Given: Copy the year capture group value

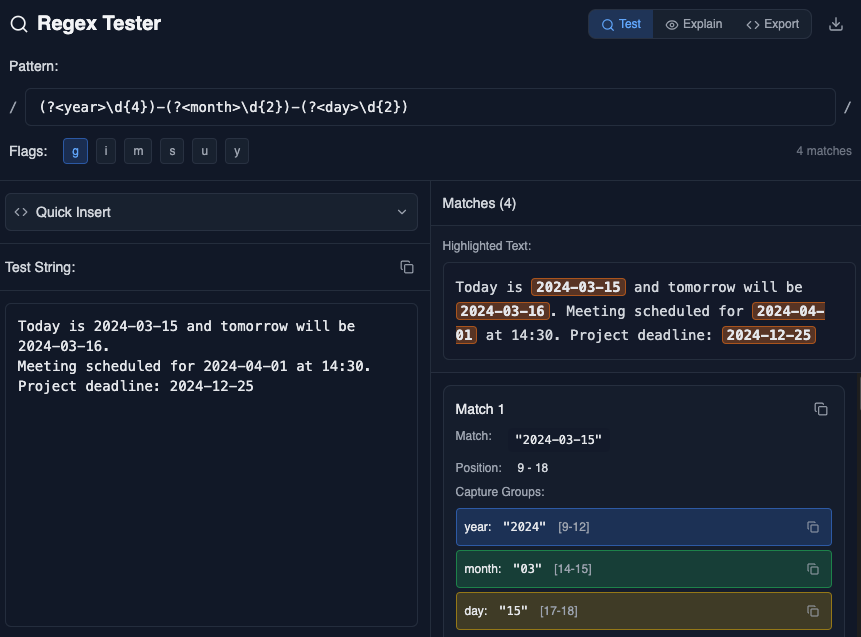Looking at the screenshot, I should pyautogui.click(x=813, y=527).
